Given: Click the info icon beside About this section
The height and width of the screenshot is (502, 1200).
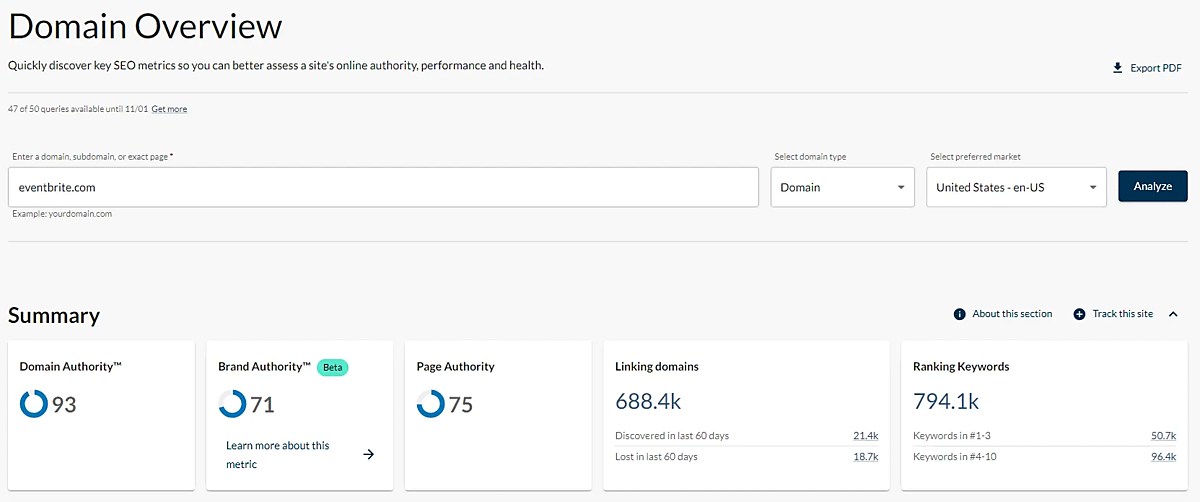Looking at the screenshot, I should coord(959,314).
